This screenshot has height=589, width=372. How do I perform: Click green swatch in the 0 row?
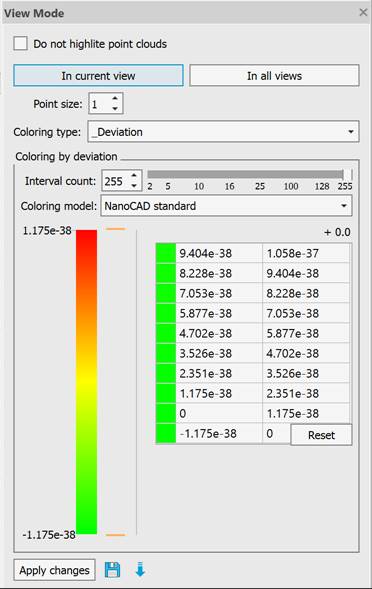point(166,413)
